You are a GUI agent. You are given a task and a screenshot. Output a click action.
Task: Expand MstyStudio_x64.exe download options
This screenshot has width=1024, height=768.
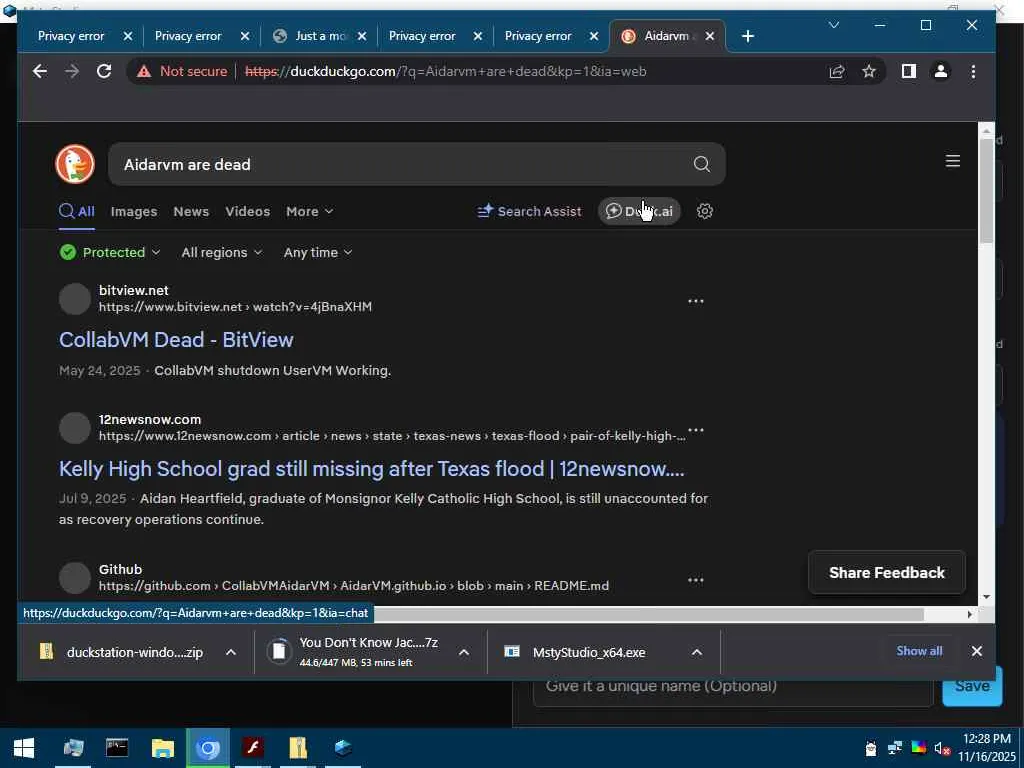[697, 652]
